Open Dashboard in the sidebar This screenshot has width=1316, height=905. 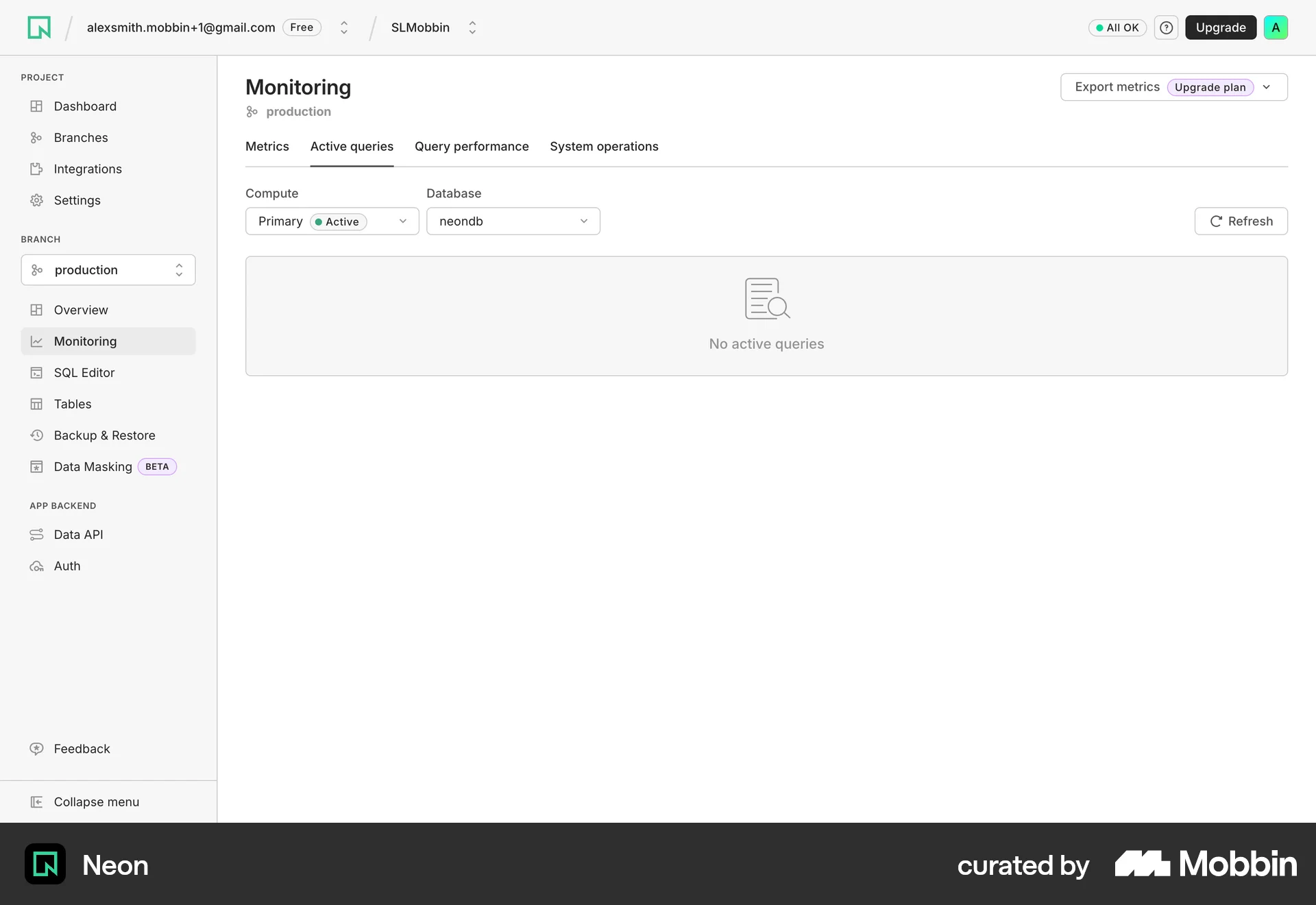[x=108, y=106]
